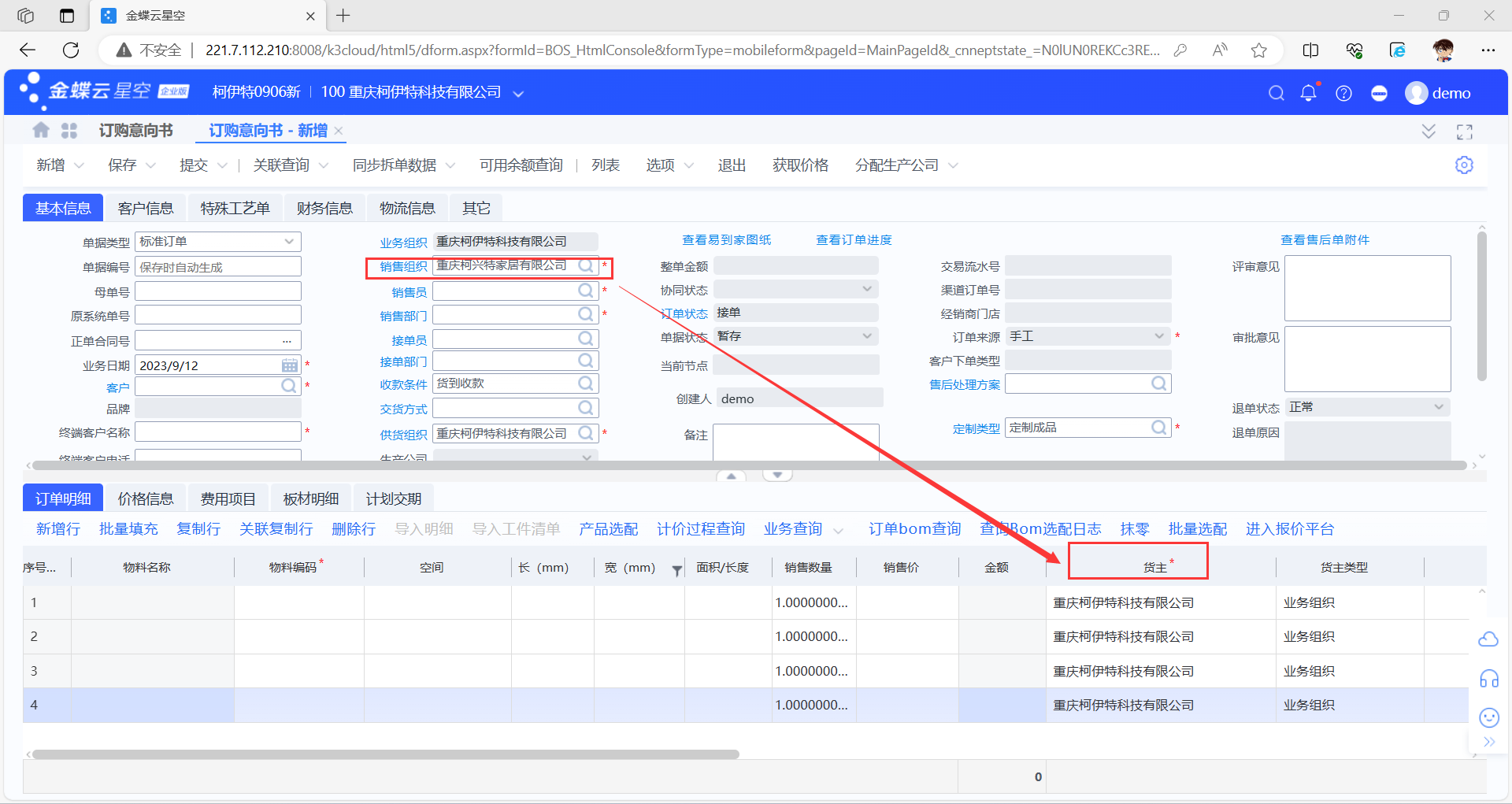Click the 评审意见 text area
Image resolution: width=1512 pixels, height=804 pixels.
tap(1368, 288)
